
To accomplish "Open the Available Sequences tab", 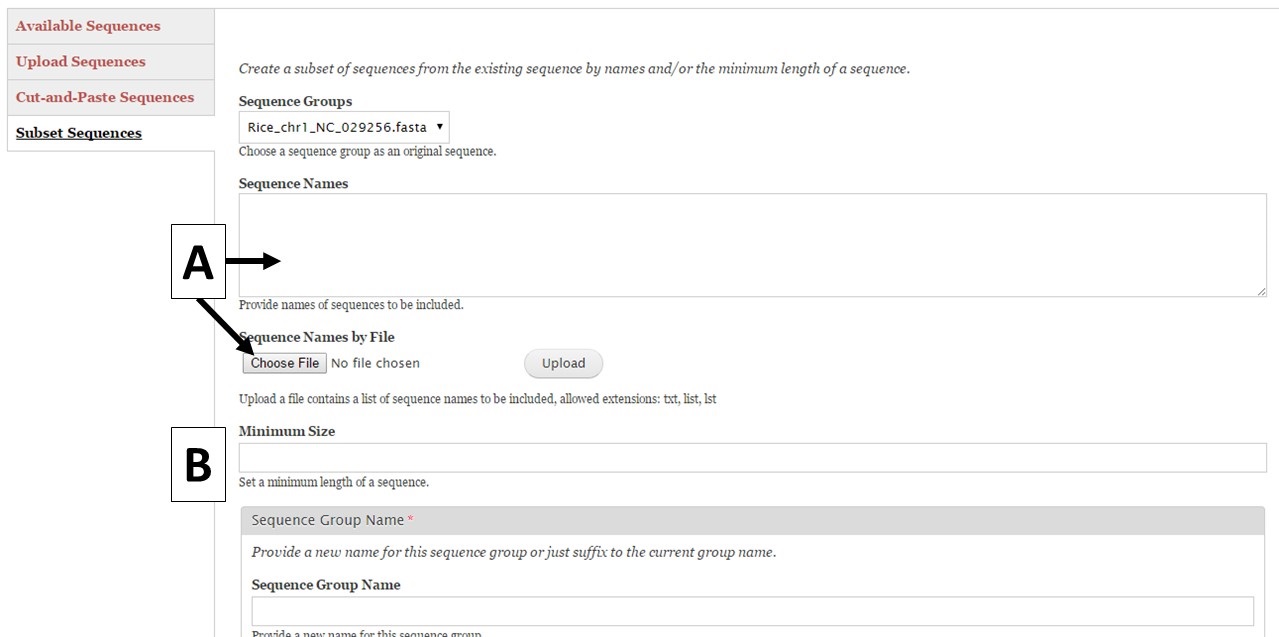I will (88, 26).
